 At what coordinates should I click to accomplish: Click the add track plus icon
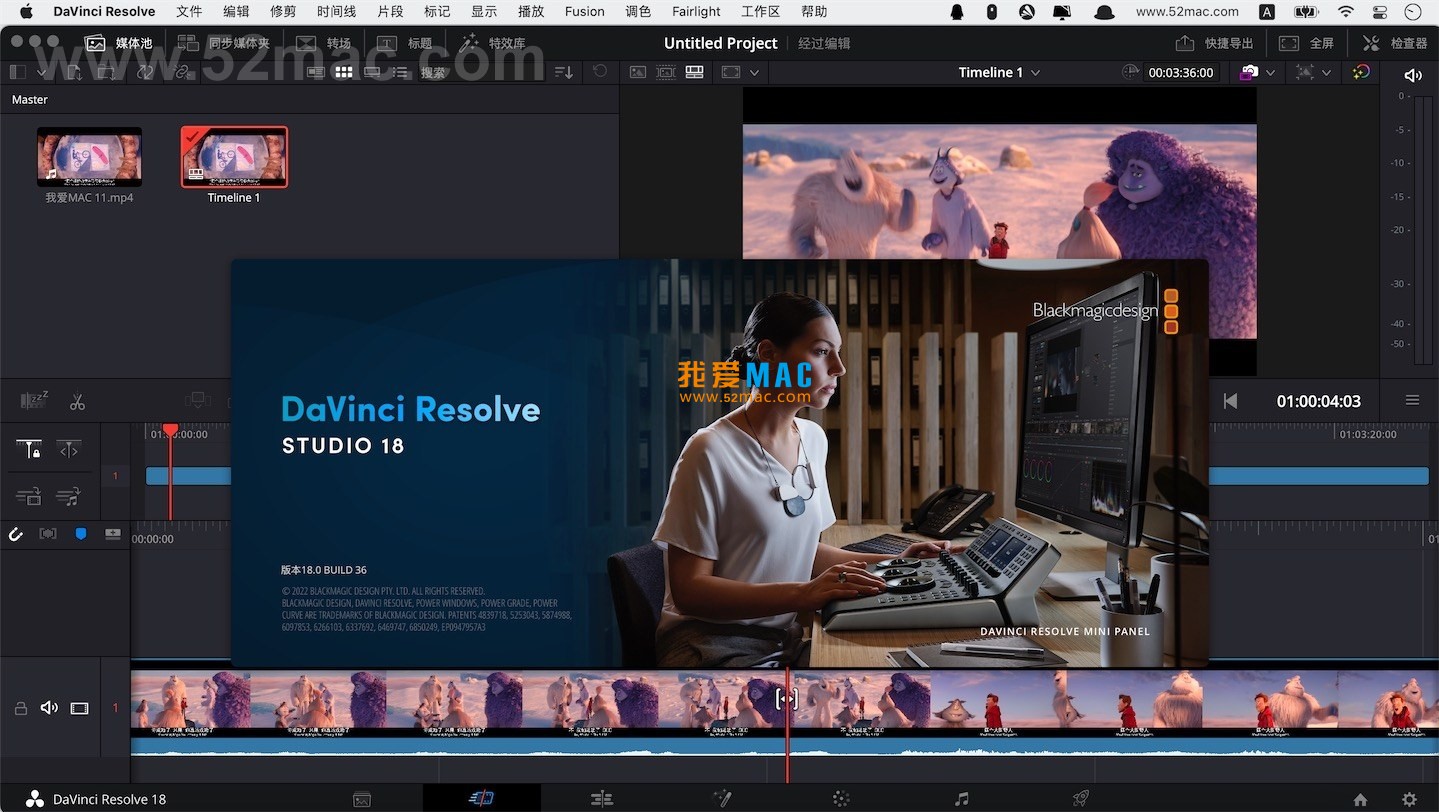[x=113, y=534]
